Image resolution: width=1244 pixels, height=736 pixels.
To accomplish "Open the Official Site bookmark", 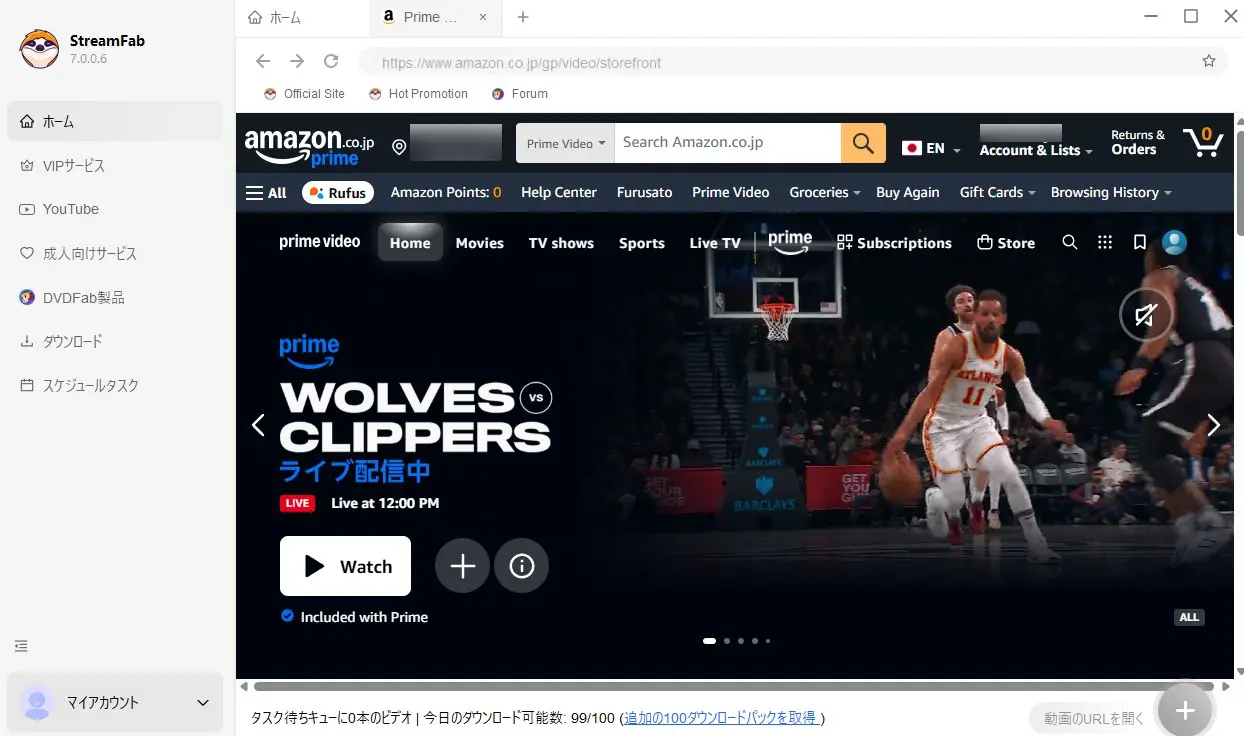I will pyautogui.click(x=304, y=94).
